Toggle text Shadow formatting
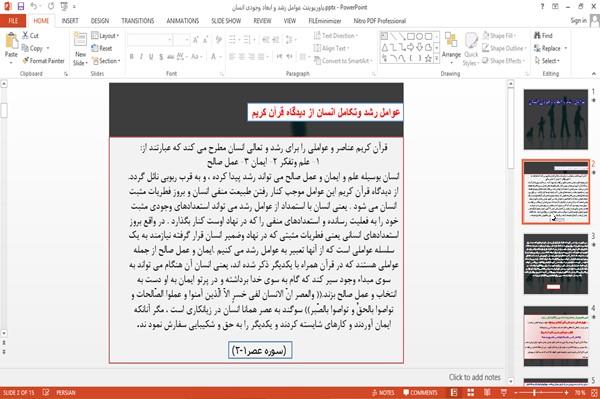This screenshot has height=399, width=600. pyautogui.click(x=161, y=57)
